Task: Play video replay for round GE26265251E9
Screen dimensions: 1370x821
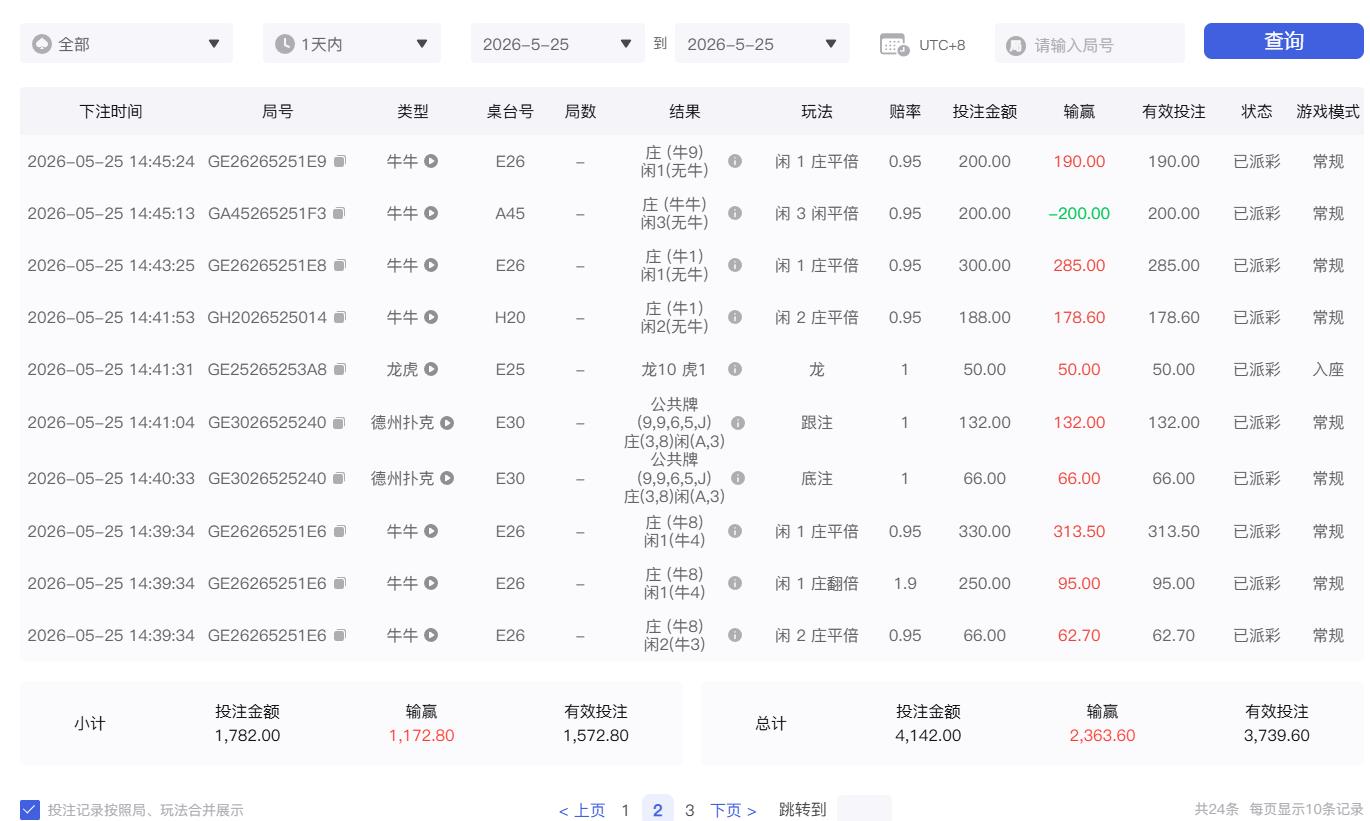Action: pos(431,161)
